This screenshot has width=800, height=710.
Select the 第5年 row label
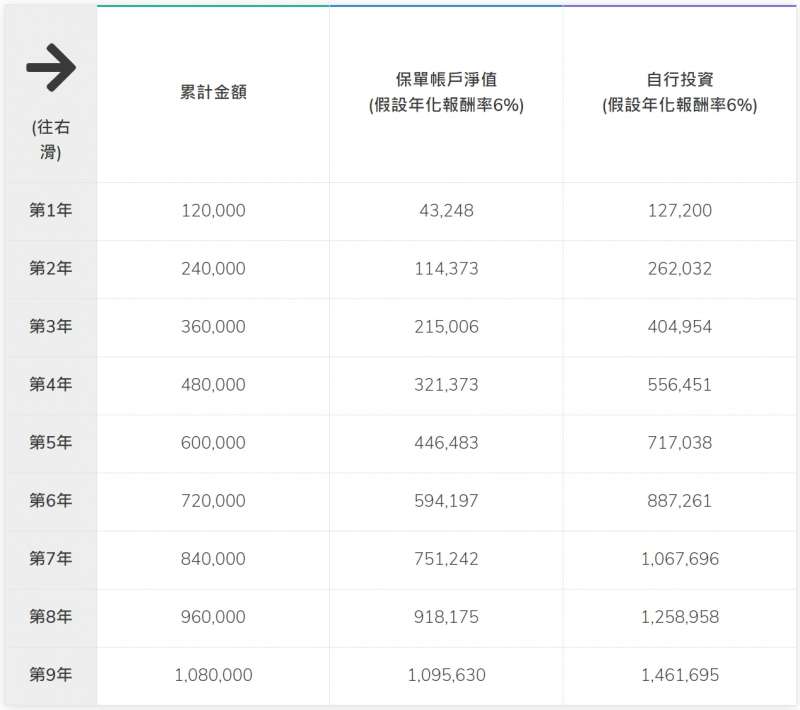[x=51, y=443]
